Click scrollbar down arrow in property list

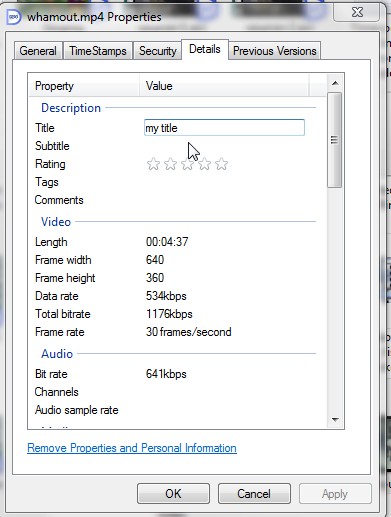click(x=335, y=420)
